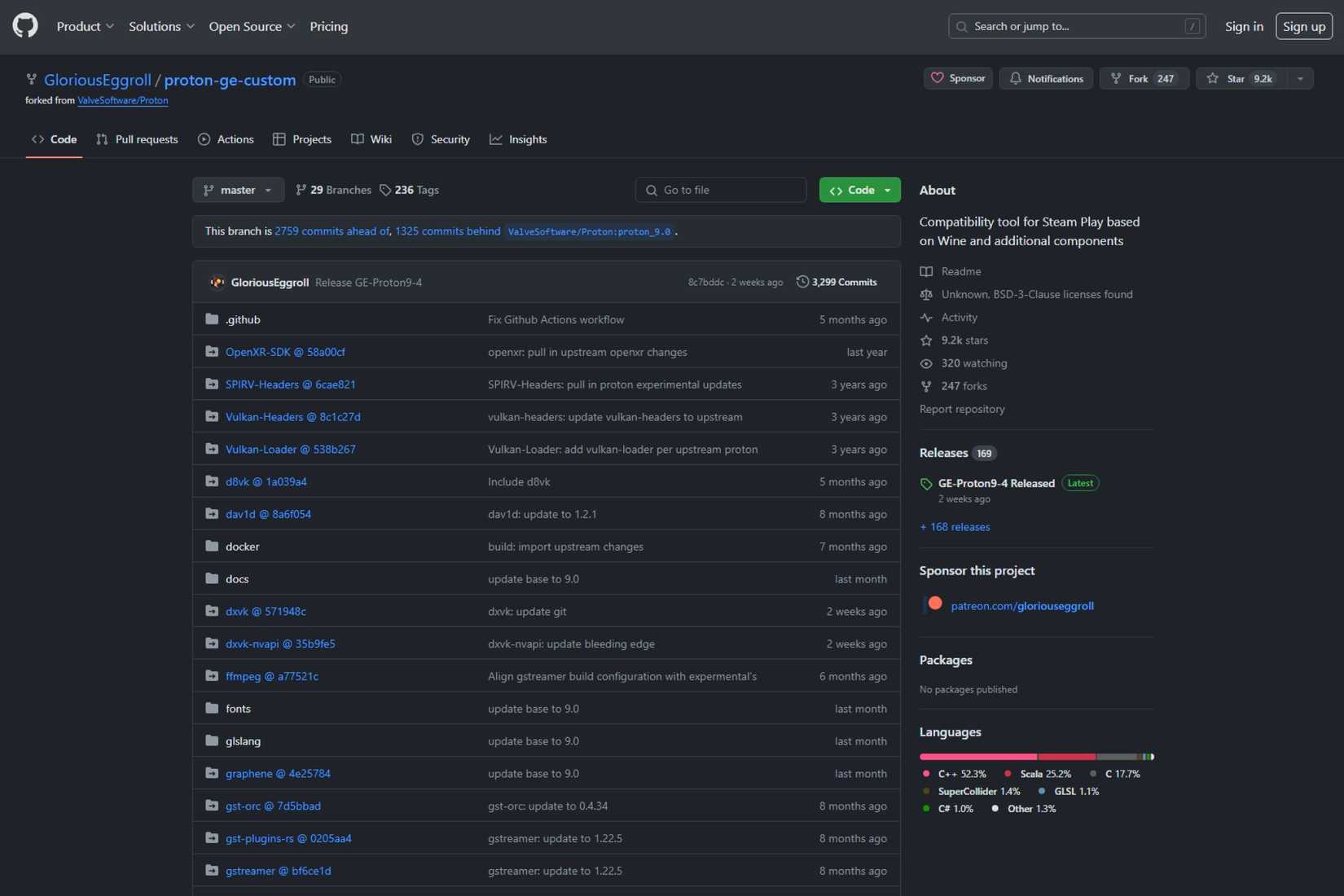Screen dimensions: 1344x896
Task: Select Pricing in the top menu
Action: (329, 26)
